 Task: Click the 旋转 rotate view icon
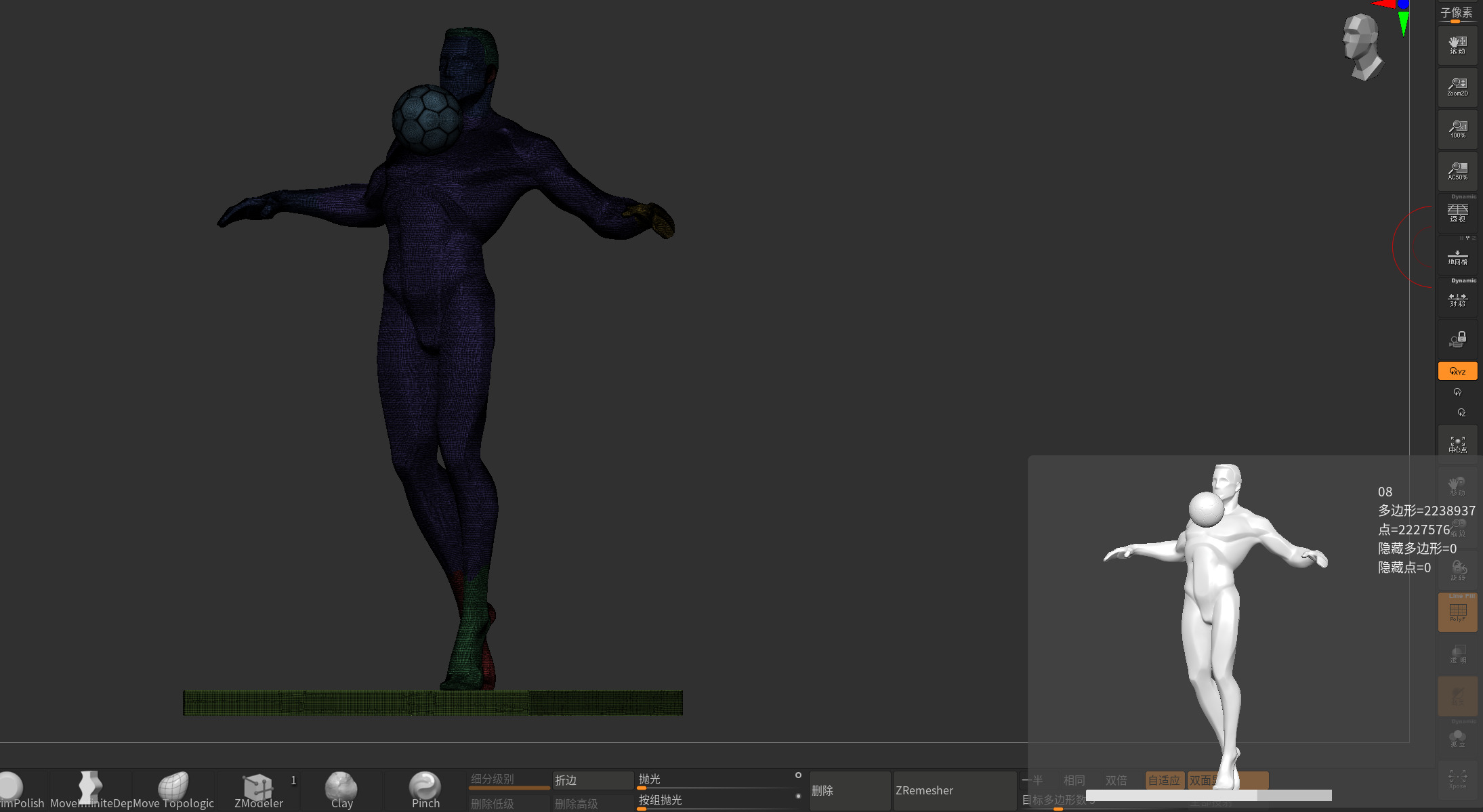pyautogui.click(x=1457, y=570)
